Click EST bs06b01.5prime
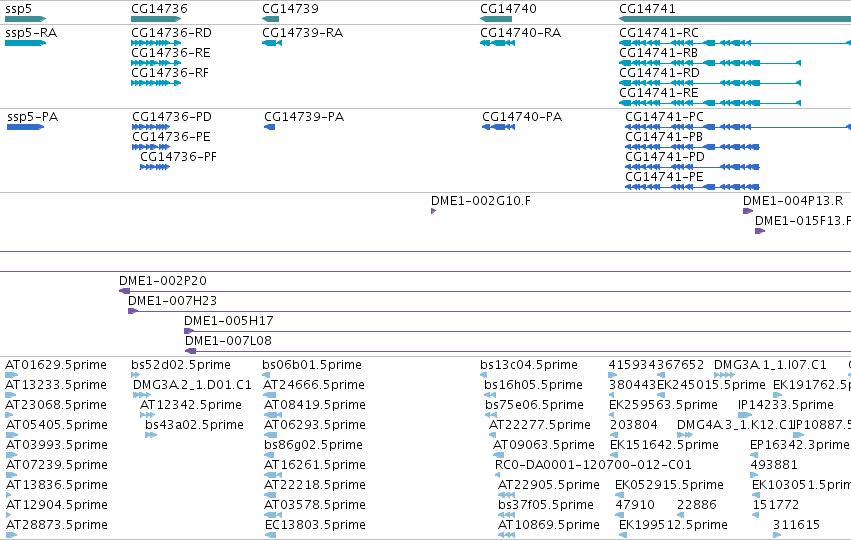The width and height of the screenshot is (851, 540). 312,365
